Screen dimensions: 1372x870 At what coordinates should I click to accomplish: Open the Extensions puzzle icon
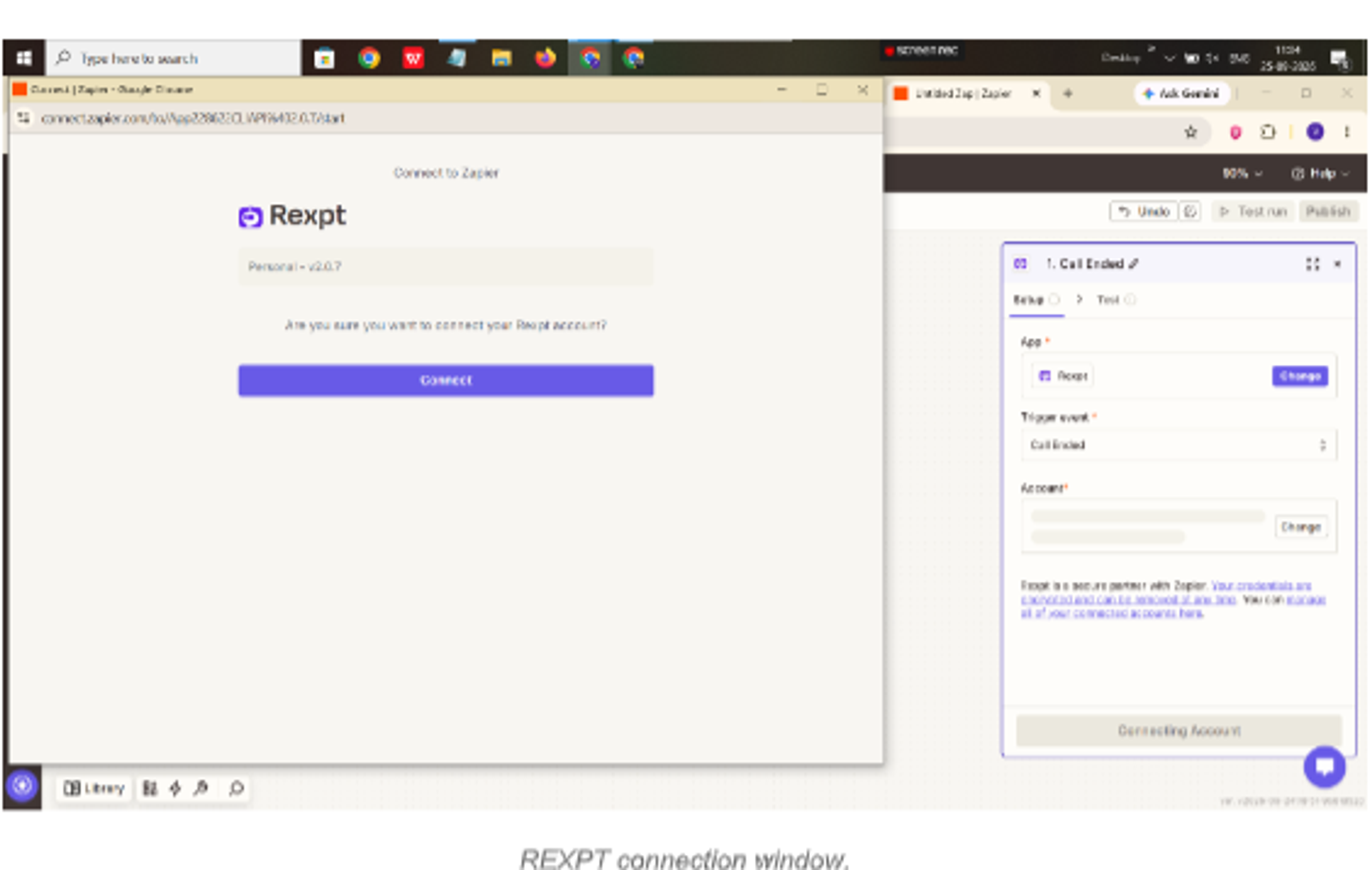1268,132
